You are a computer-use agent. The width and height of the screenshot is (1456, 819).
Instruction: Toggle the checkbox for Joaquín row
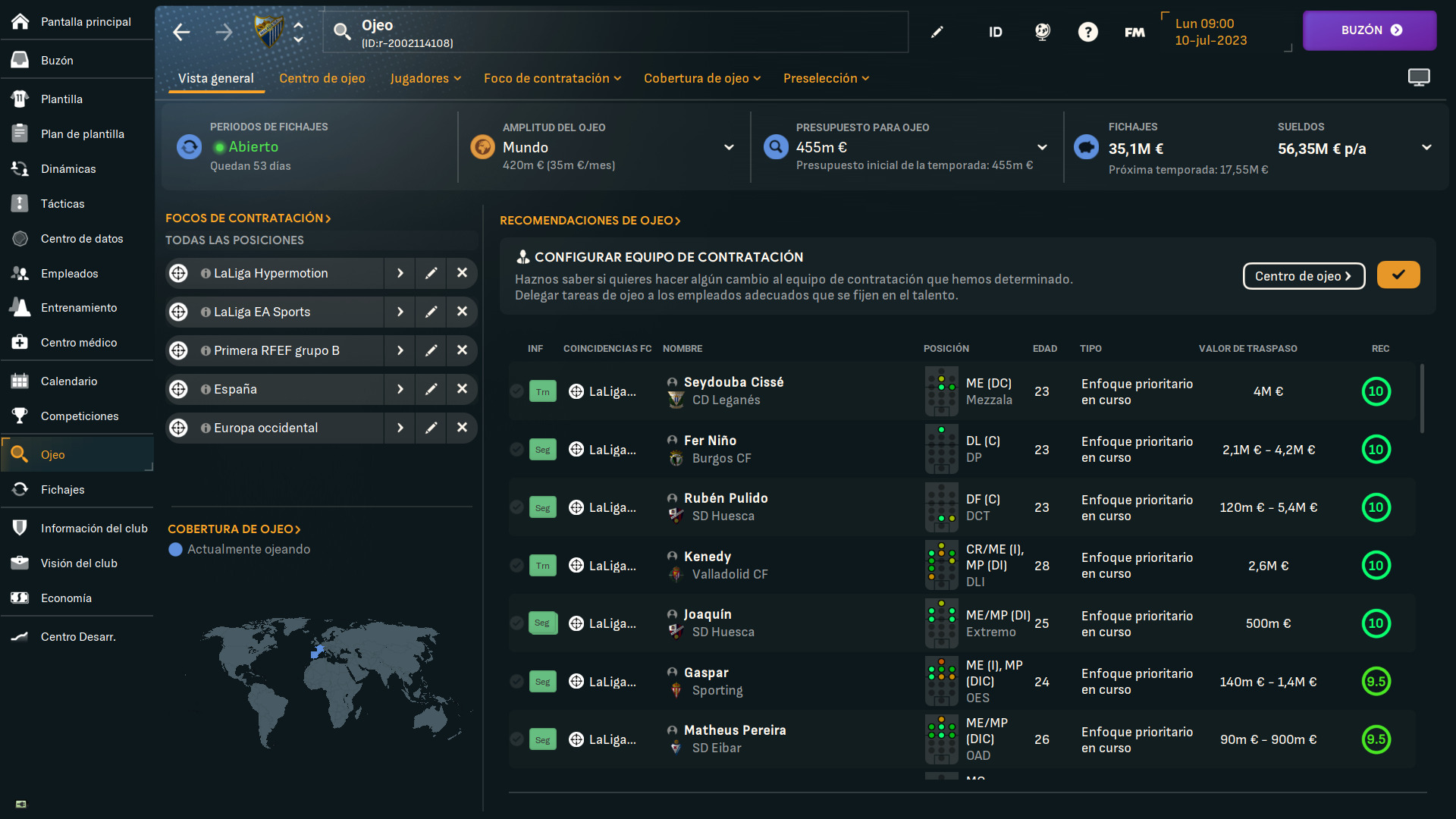[x=516, y=623]
